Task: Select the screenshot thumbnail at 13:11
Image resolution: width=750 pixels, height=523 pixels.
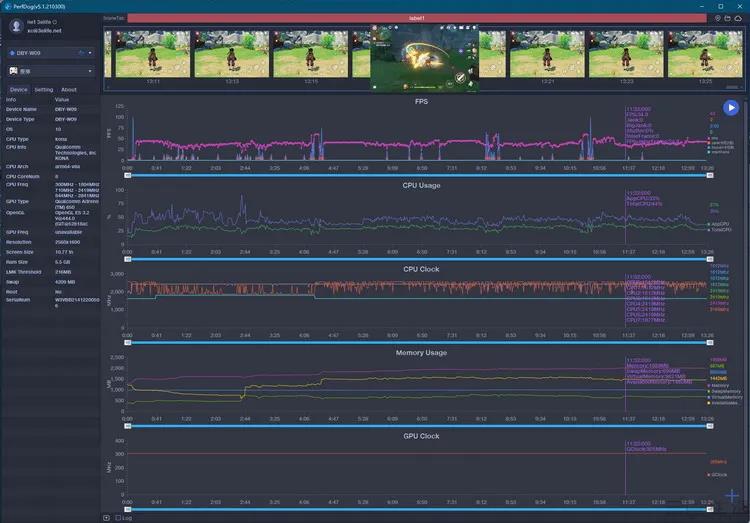Action: click(153, 54)
